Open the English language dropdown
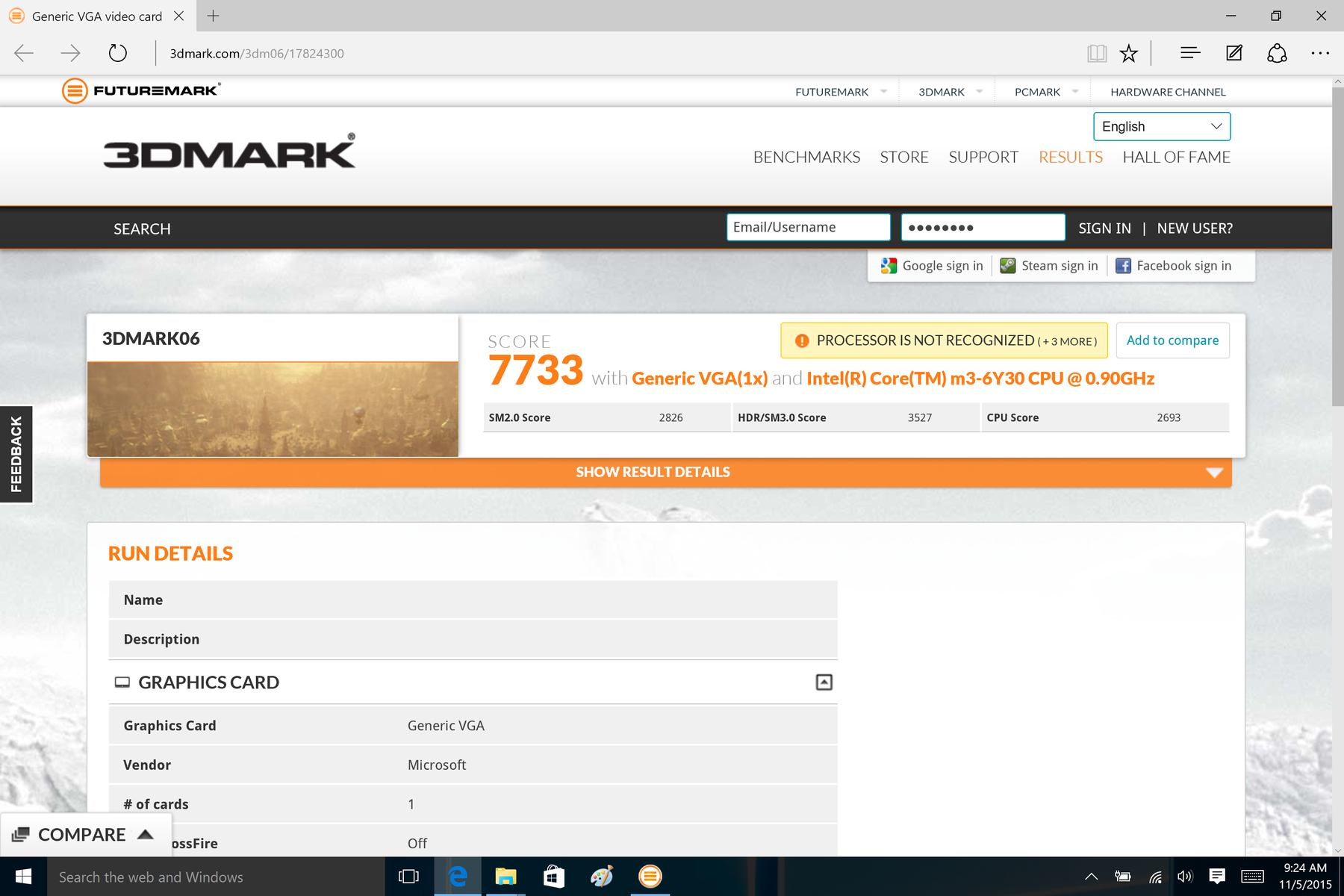 tap(1162, 126)
